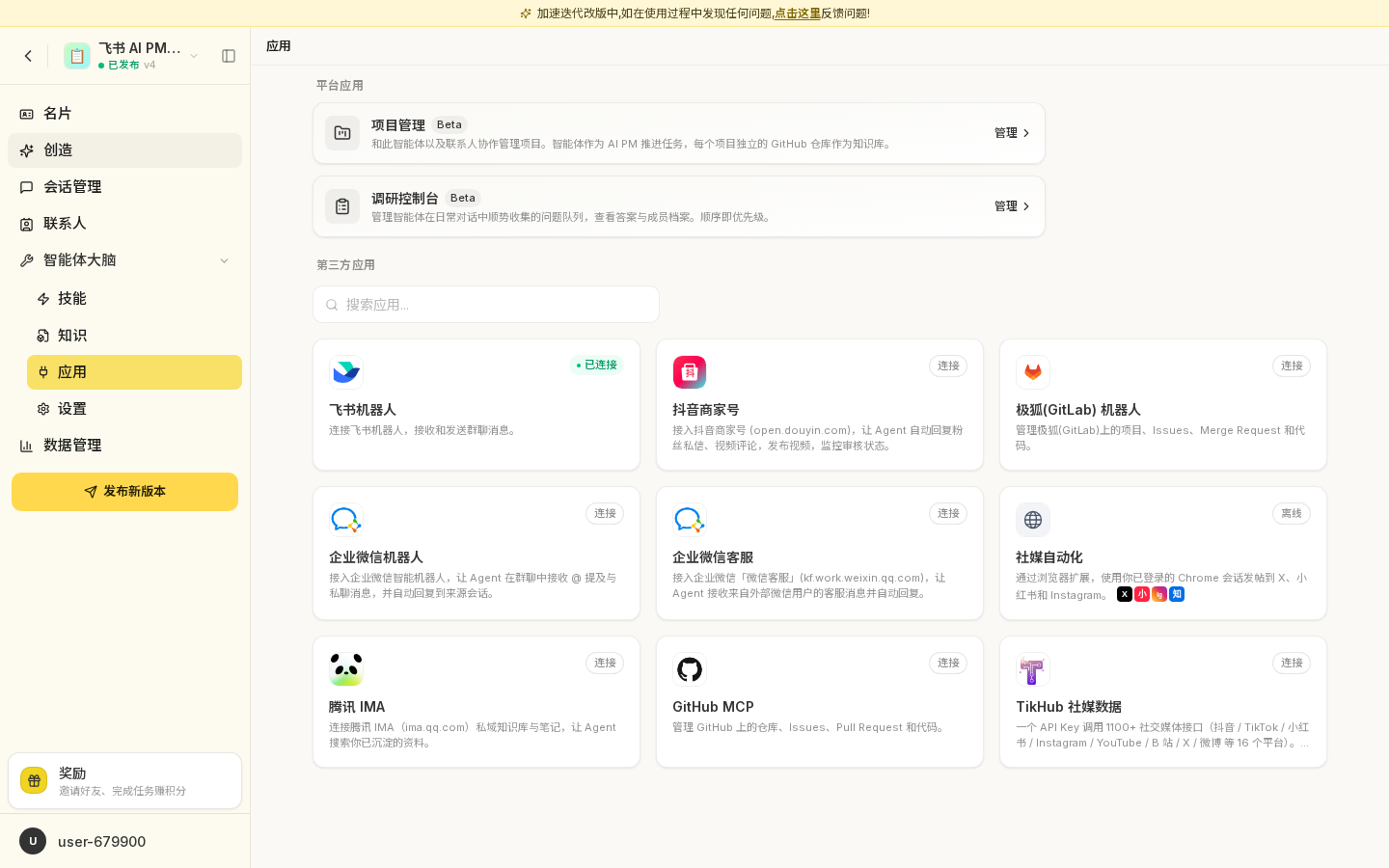Click the 社媒自动化 globe icon

click(1033, 520)
